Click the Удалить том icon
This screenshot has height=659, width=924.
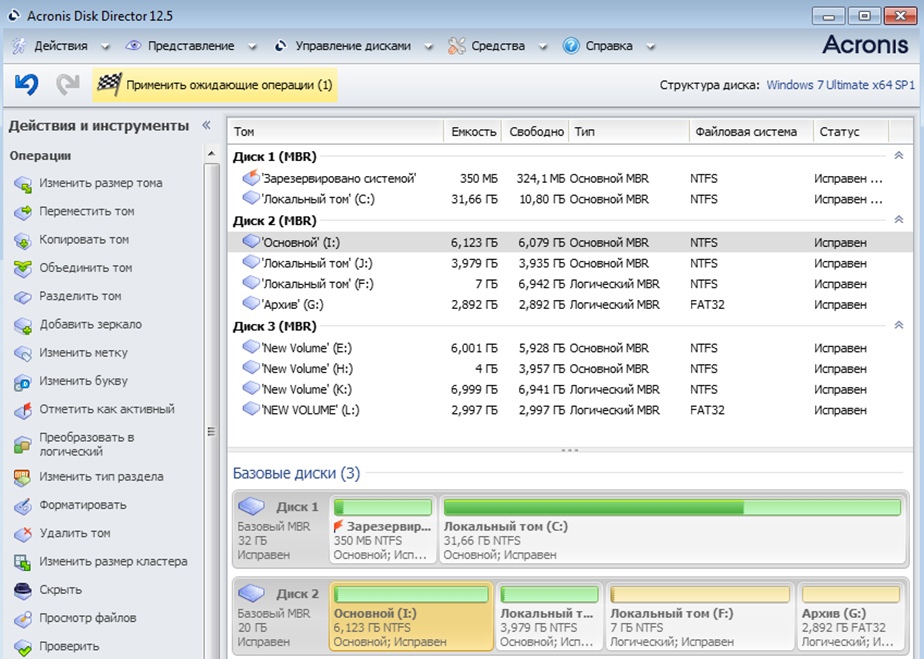coord(22,534)
